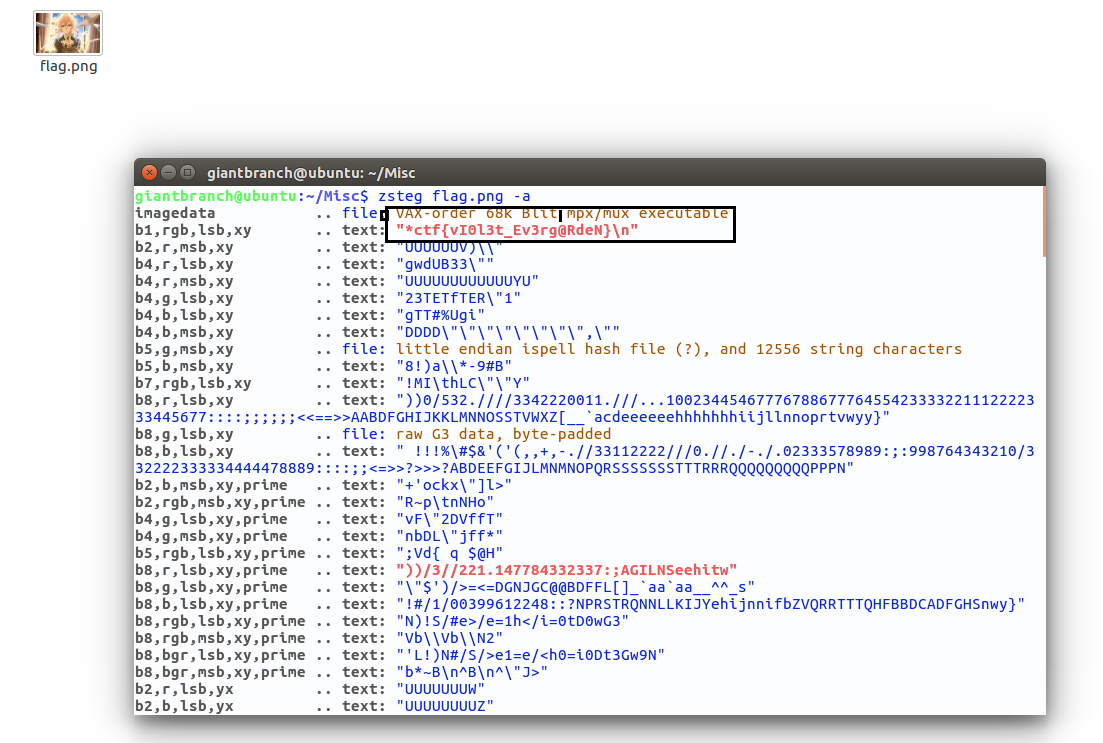The width and height of the screenshot is (1103, 743).
Task: Select the flag.png file thumbnail
Action: [x=68, y=33]
